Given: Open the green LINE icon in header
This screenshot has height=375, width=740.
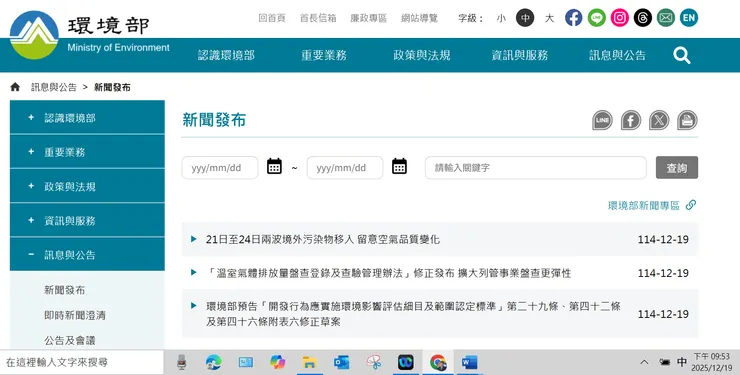Looking at the screenshot, I should tap(597, 18).
